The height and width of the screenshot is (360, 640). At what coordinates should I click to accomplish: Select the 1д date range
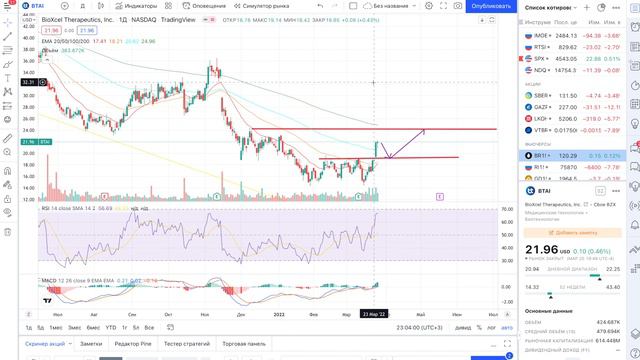(29, 328)
